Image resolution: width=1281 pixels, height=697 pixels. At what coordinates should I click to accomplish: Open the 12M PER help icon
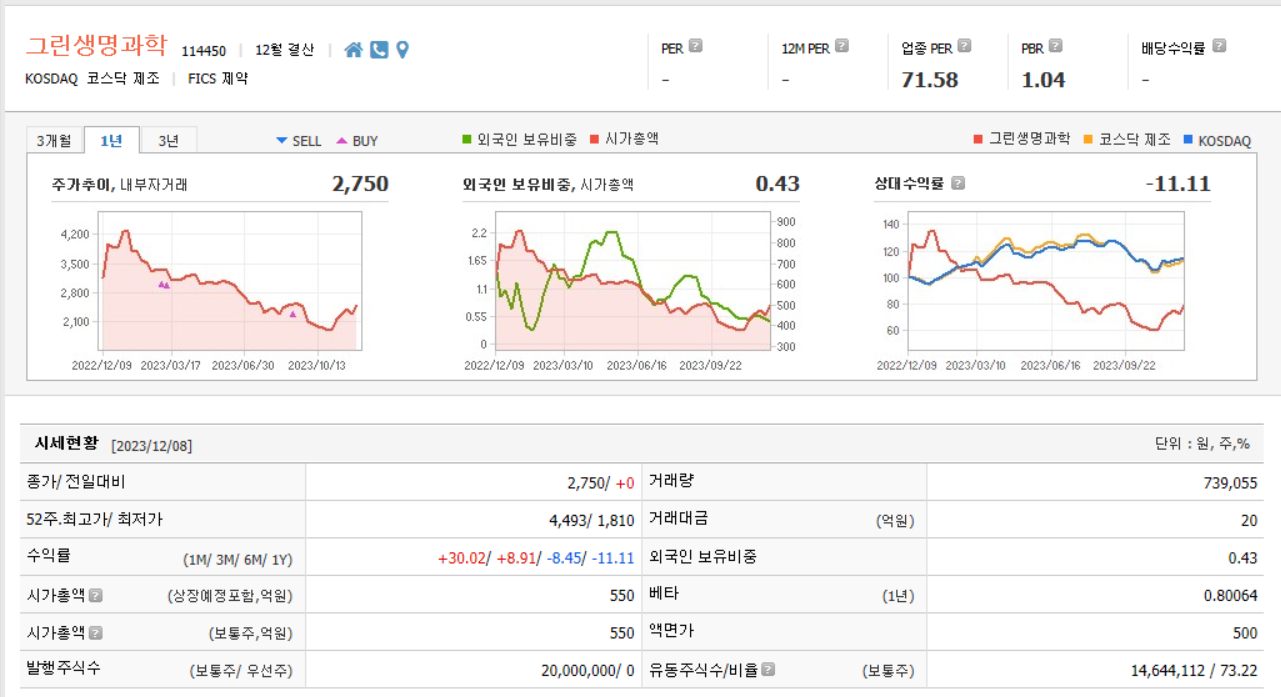(841, 46)
